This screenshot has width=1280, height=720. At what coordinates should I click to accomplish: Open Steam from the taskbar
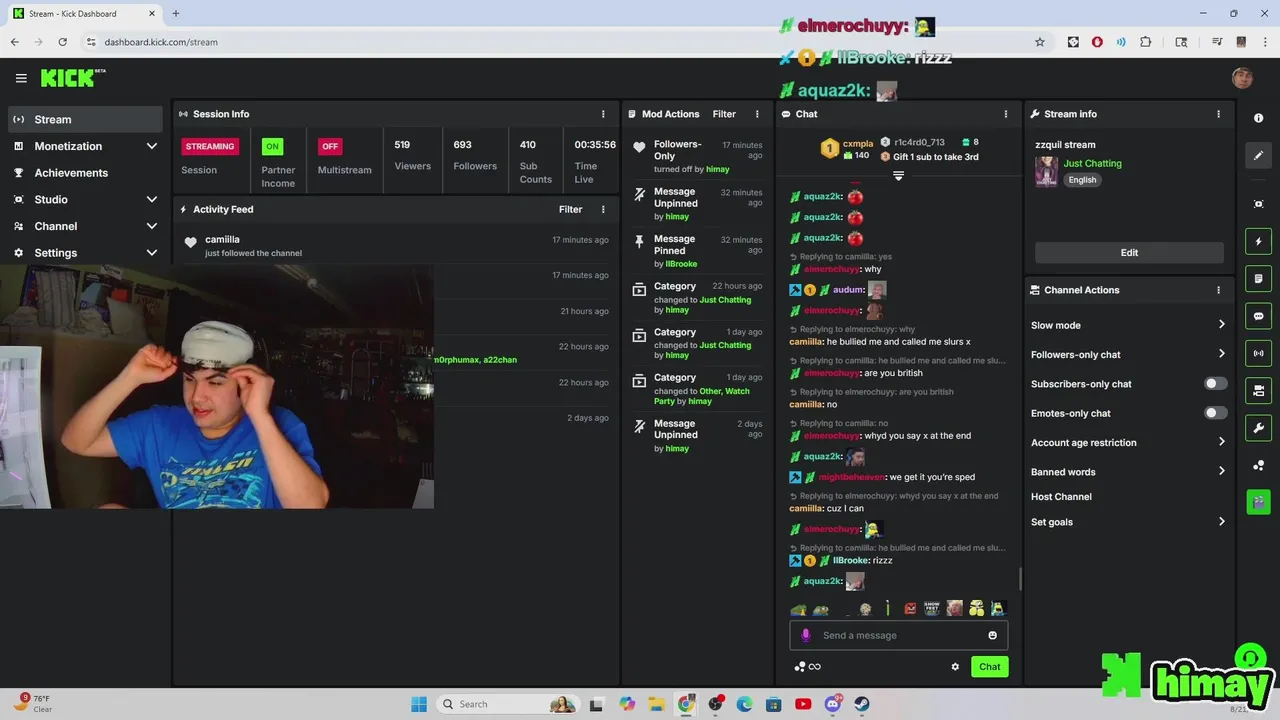pyautogui.click(x=862, y=704)
